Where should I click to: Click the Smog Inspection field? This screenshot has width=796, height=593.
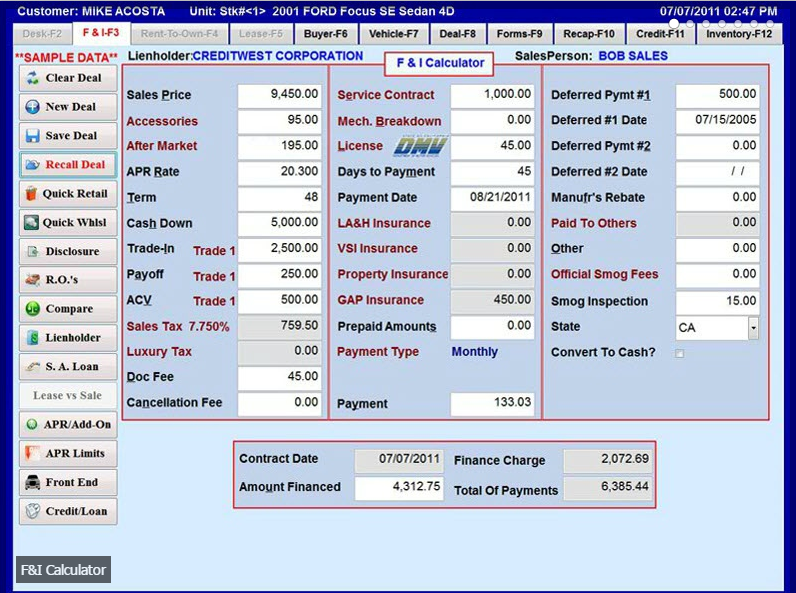click(x=717, y=302)
